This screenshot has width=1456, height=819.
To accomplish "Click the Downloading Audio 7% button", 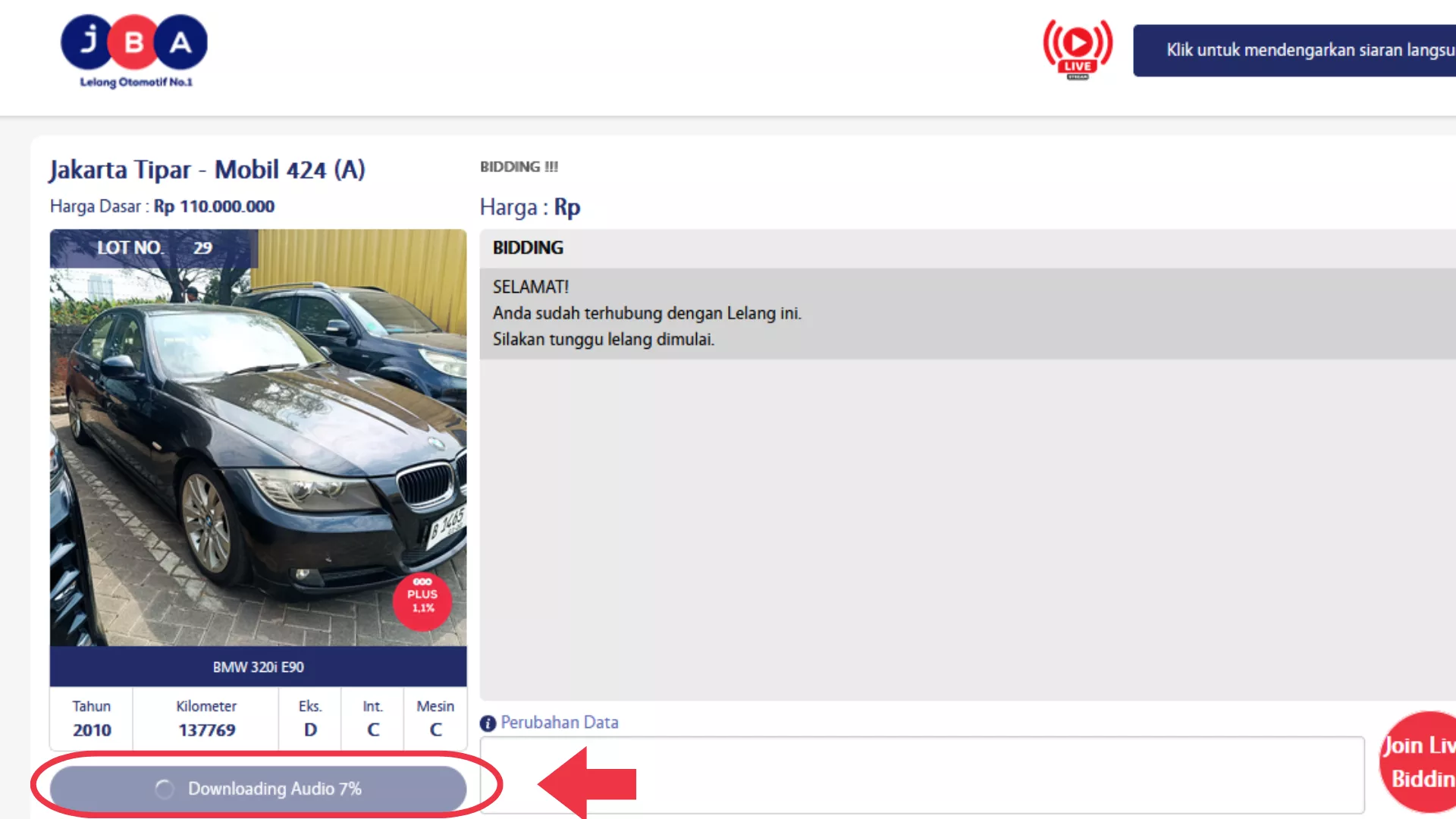I will 258,789.
